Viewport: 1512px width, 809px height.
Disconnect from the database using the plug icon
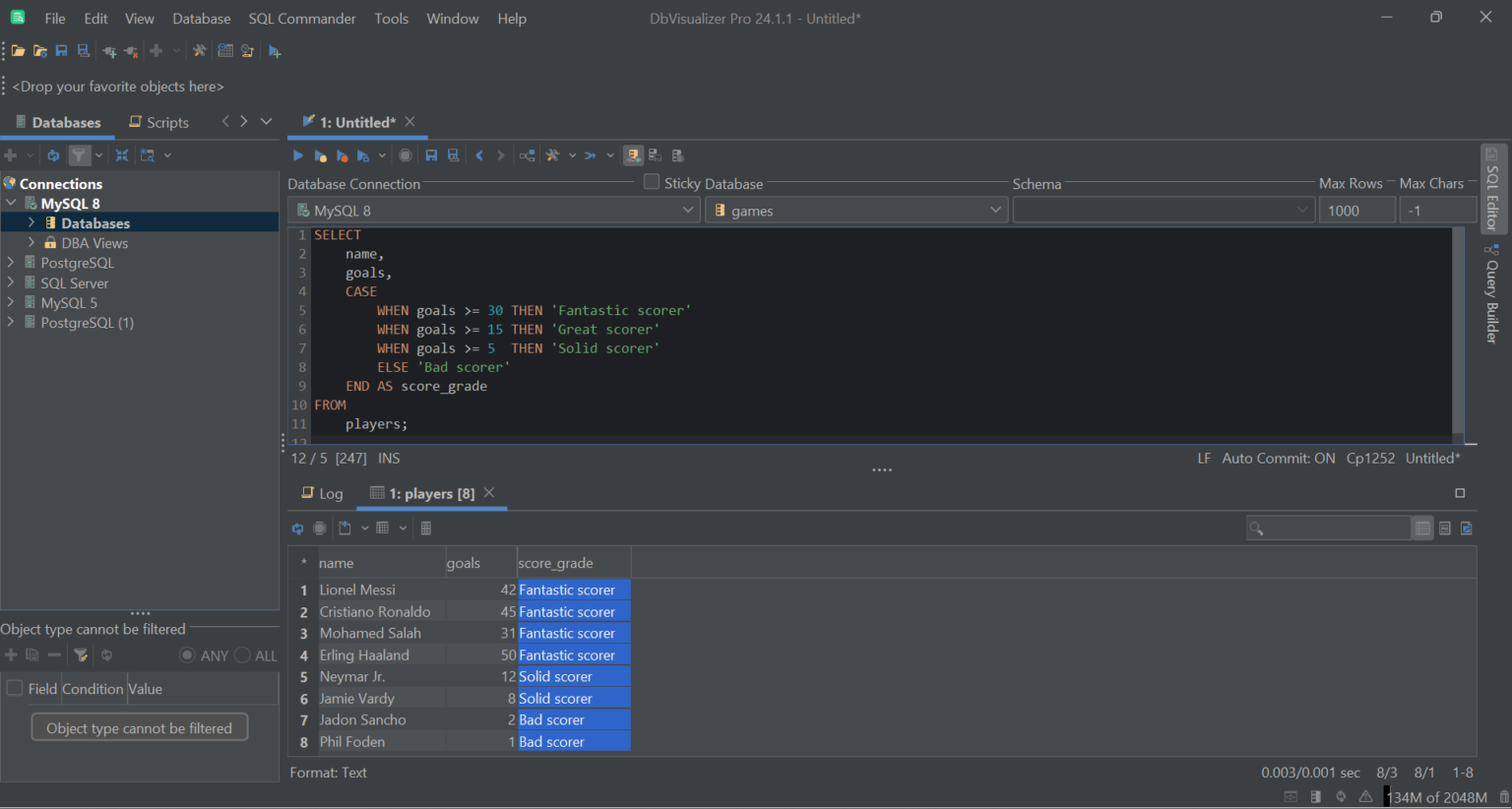(129, 50)
